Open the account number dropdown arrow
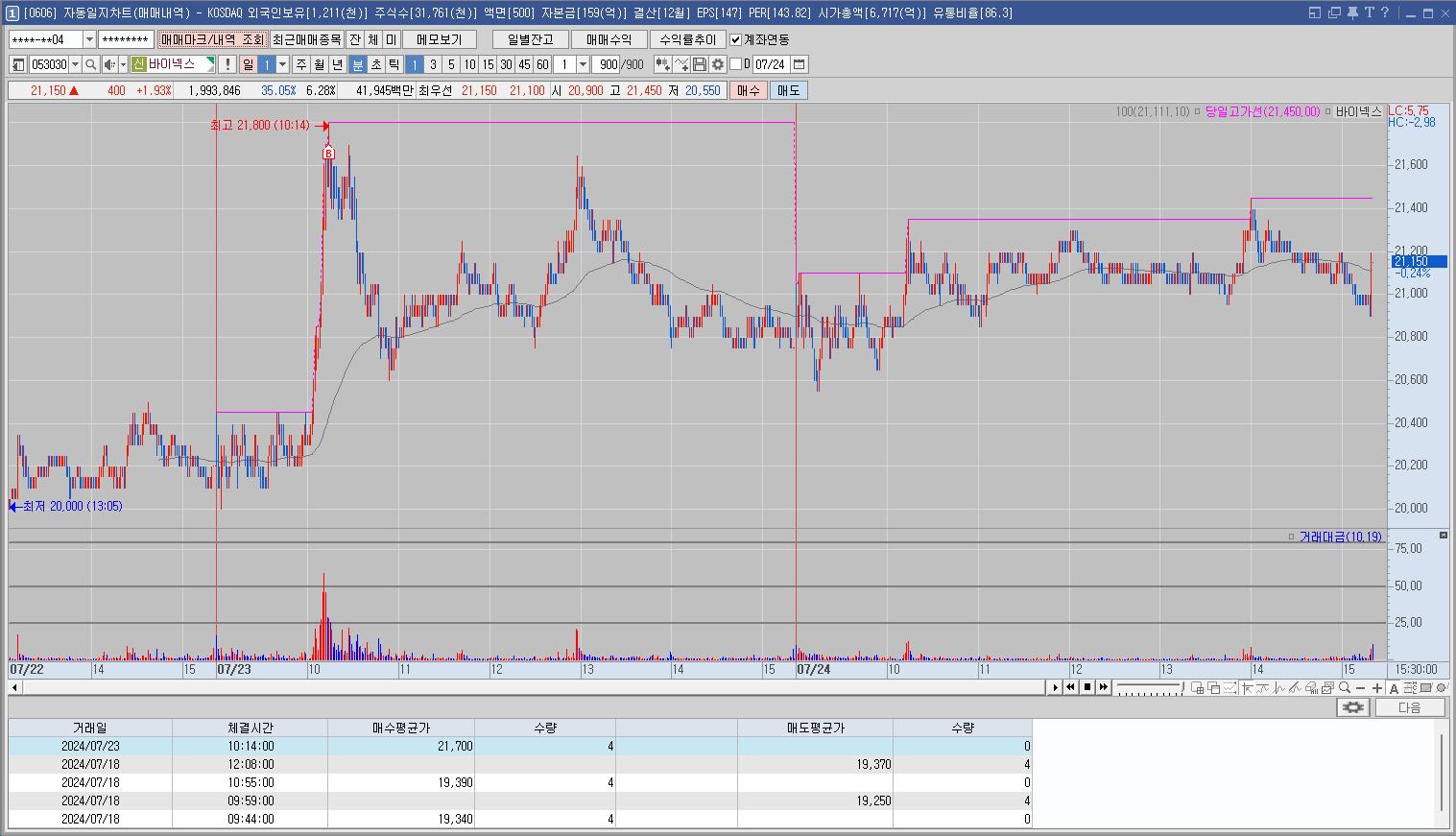The width and height of the screenshot is (1456, 836). pyautogui.click(x=90, y=39)
